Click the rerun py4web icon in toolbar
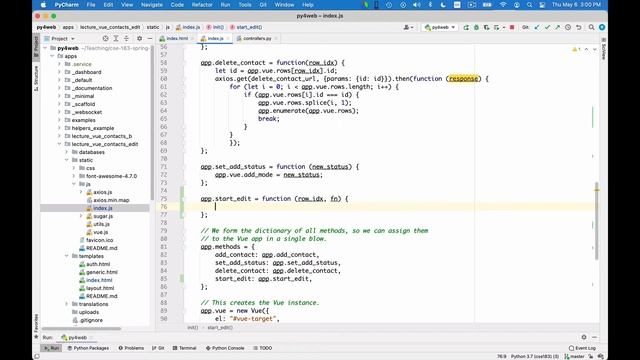 tap(466, 27)
